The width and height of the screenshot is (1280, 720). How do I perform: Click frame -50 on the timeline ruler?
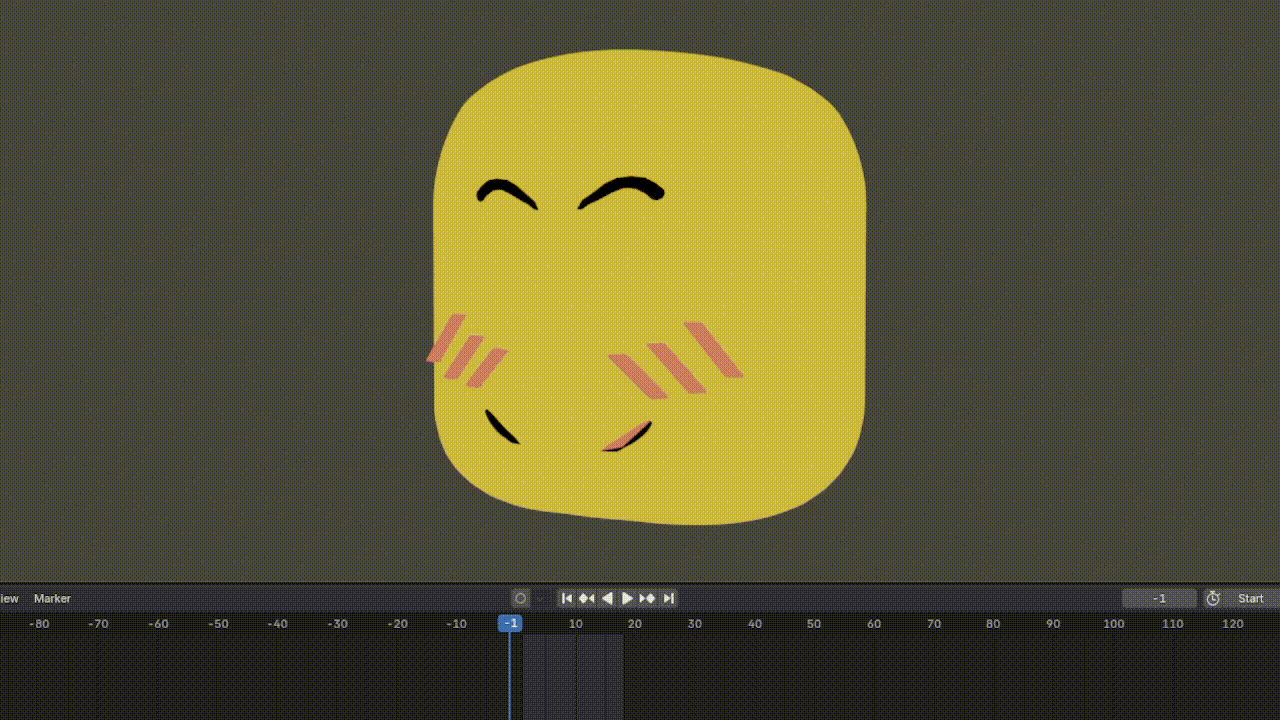[x=218, y=623]
